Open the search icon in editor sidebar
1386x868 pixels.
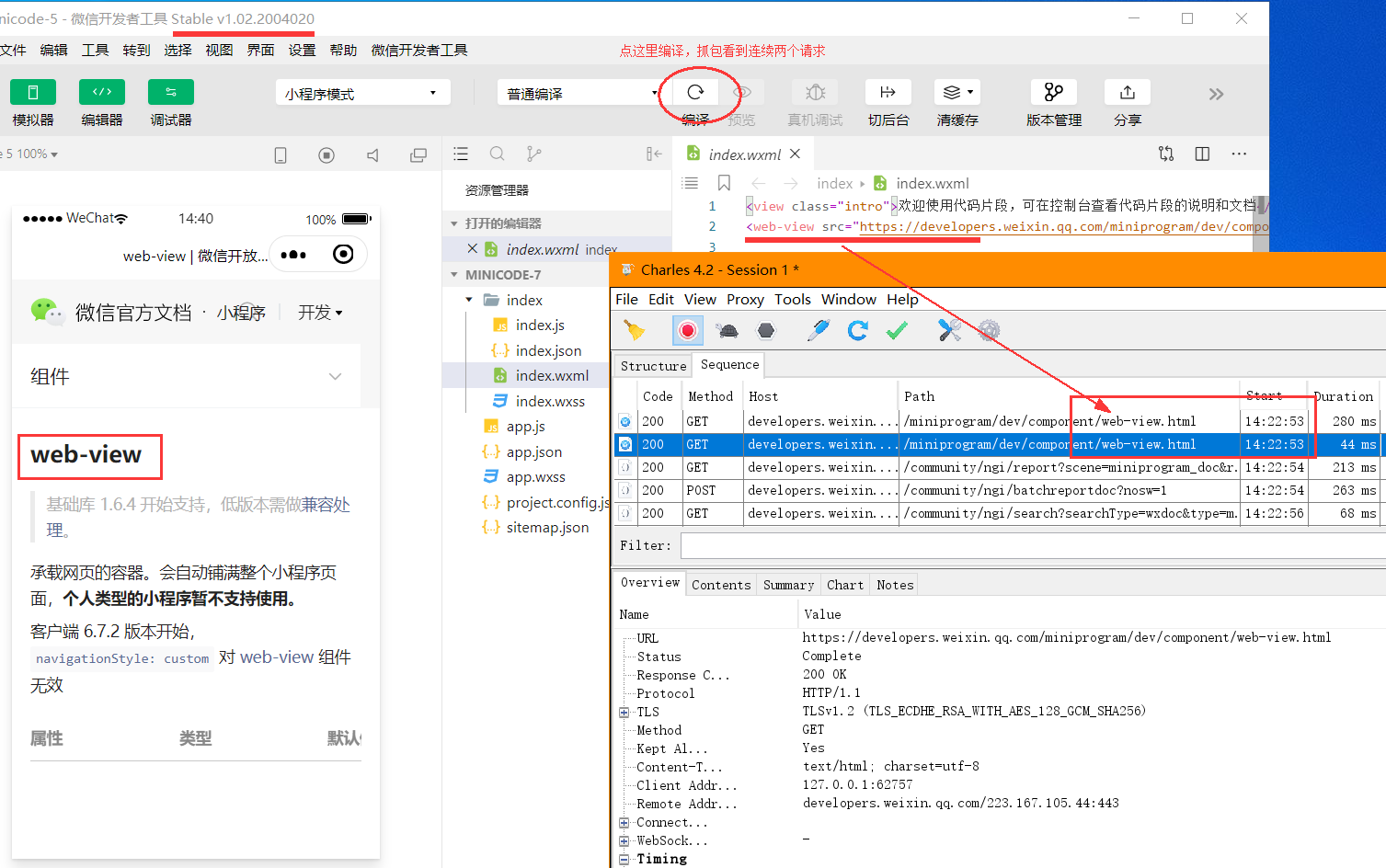(x=498, y=154)
